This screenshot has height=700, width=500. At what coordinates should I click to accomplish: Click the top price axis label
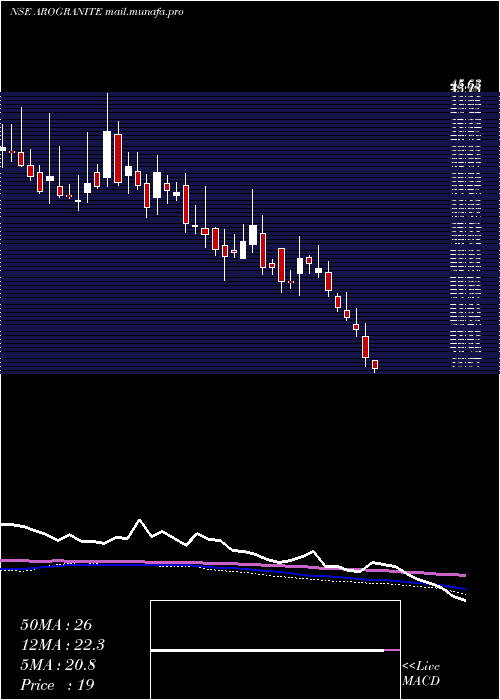tap(466, 84)
